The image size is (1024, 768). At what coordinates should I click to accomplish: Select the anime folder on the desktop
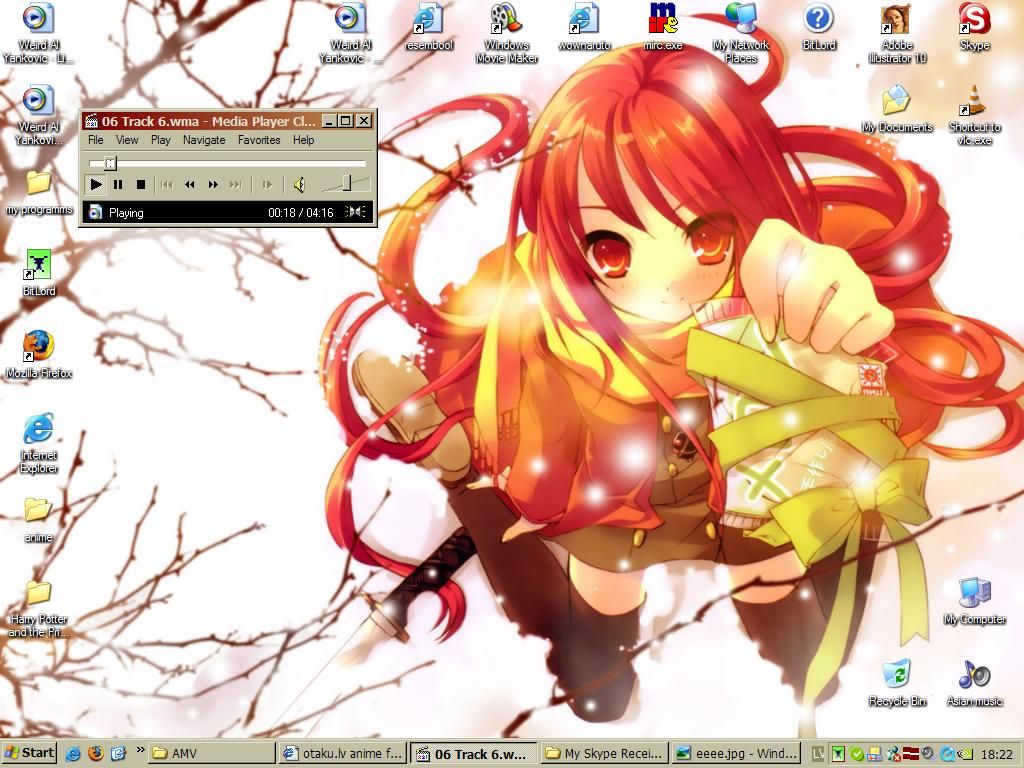tap(39, 520)
